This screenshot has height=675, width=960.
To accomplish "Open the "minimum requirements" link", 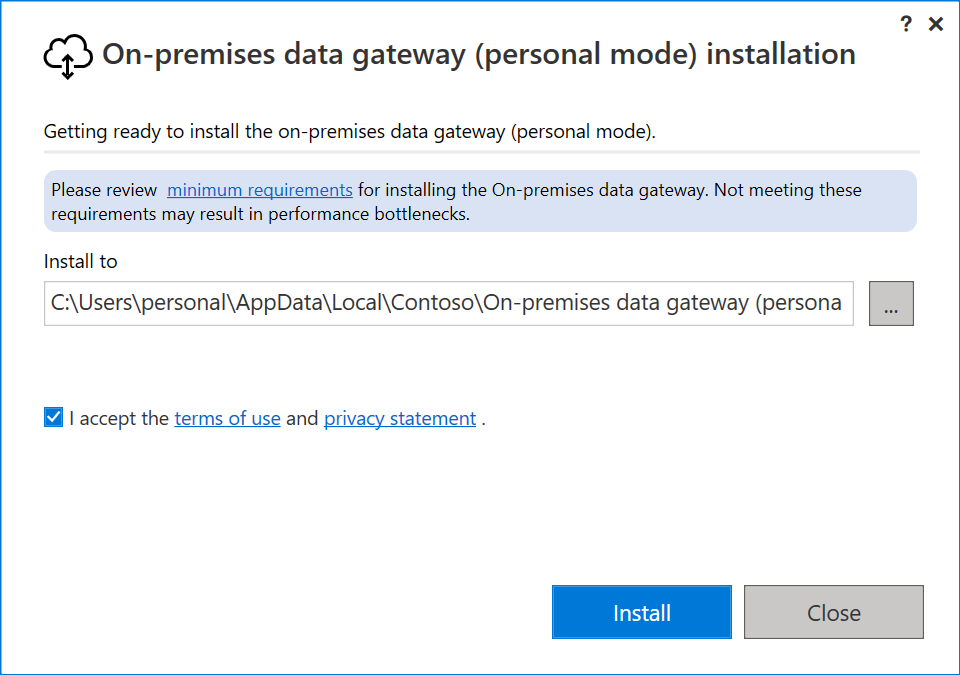I will pos(260,190).
